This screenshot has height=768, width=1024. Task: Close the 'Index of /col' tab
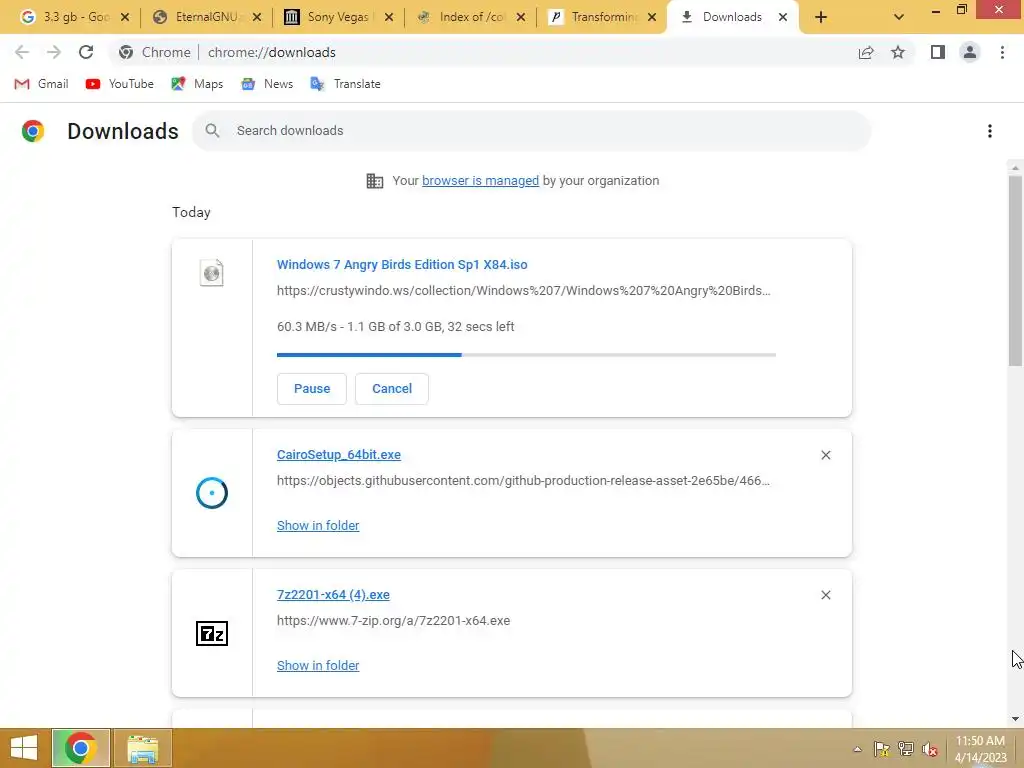click(x=520, y=18)
